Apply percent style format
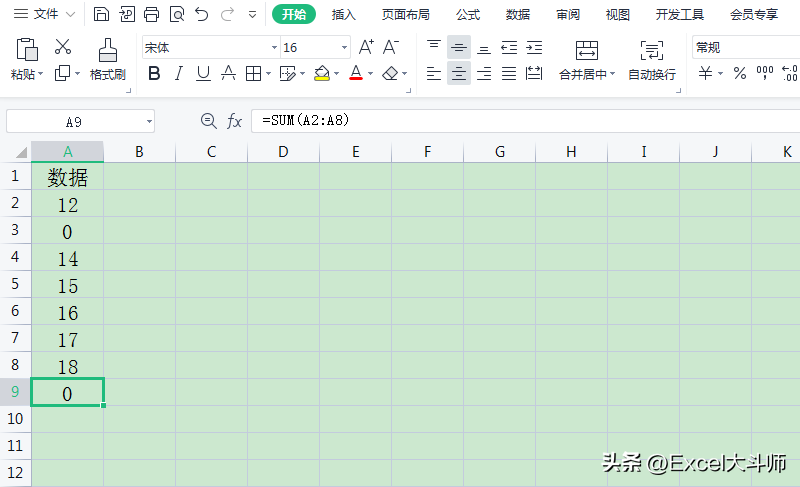 pyautogui.click(x=740, y=73)
